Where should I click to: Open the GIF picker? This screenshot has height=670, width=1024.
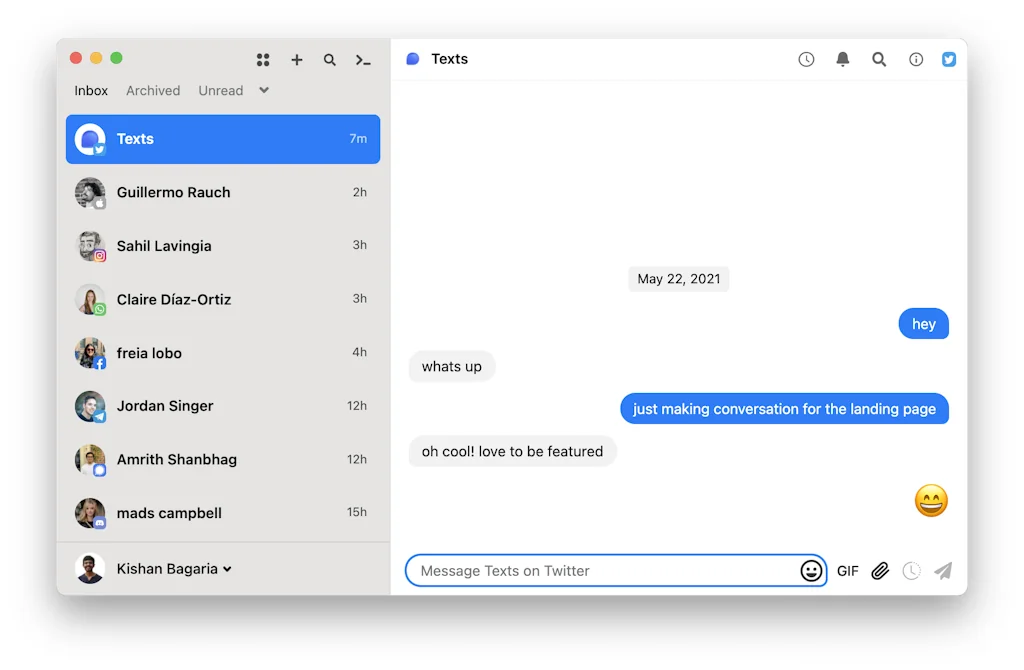click(x=847, y=570)
